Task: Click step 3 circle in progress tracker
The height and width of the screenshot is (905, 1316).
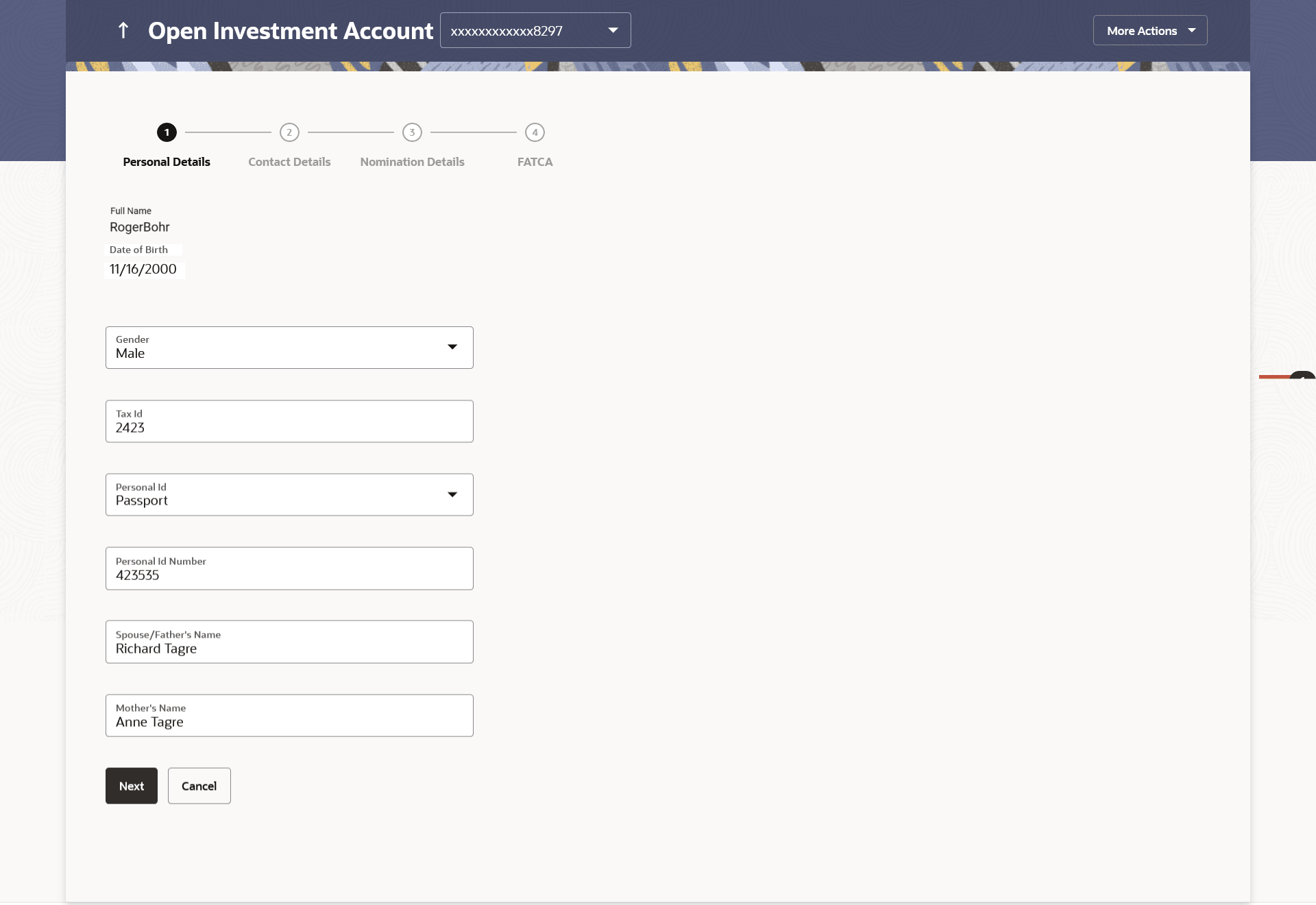Action: point(412,132)
